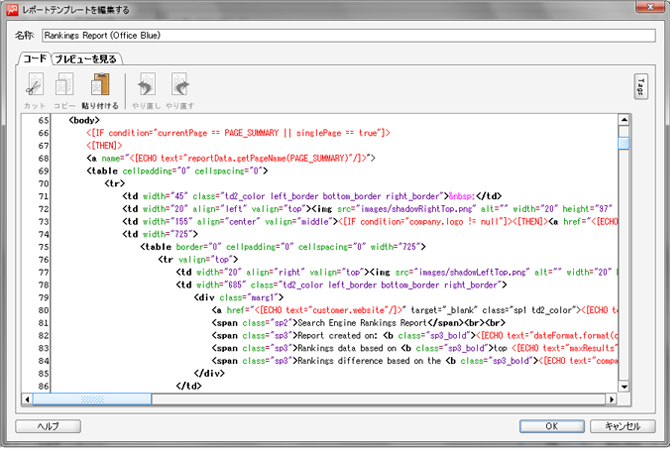Click line number 65 in the gutter
The height and width of the screenshot is (449, 670).
point(43,120)
